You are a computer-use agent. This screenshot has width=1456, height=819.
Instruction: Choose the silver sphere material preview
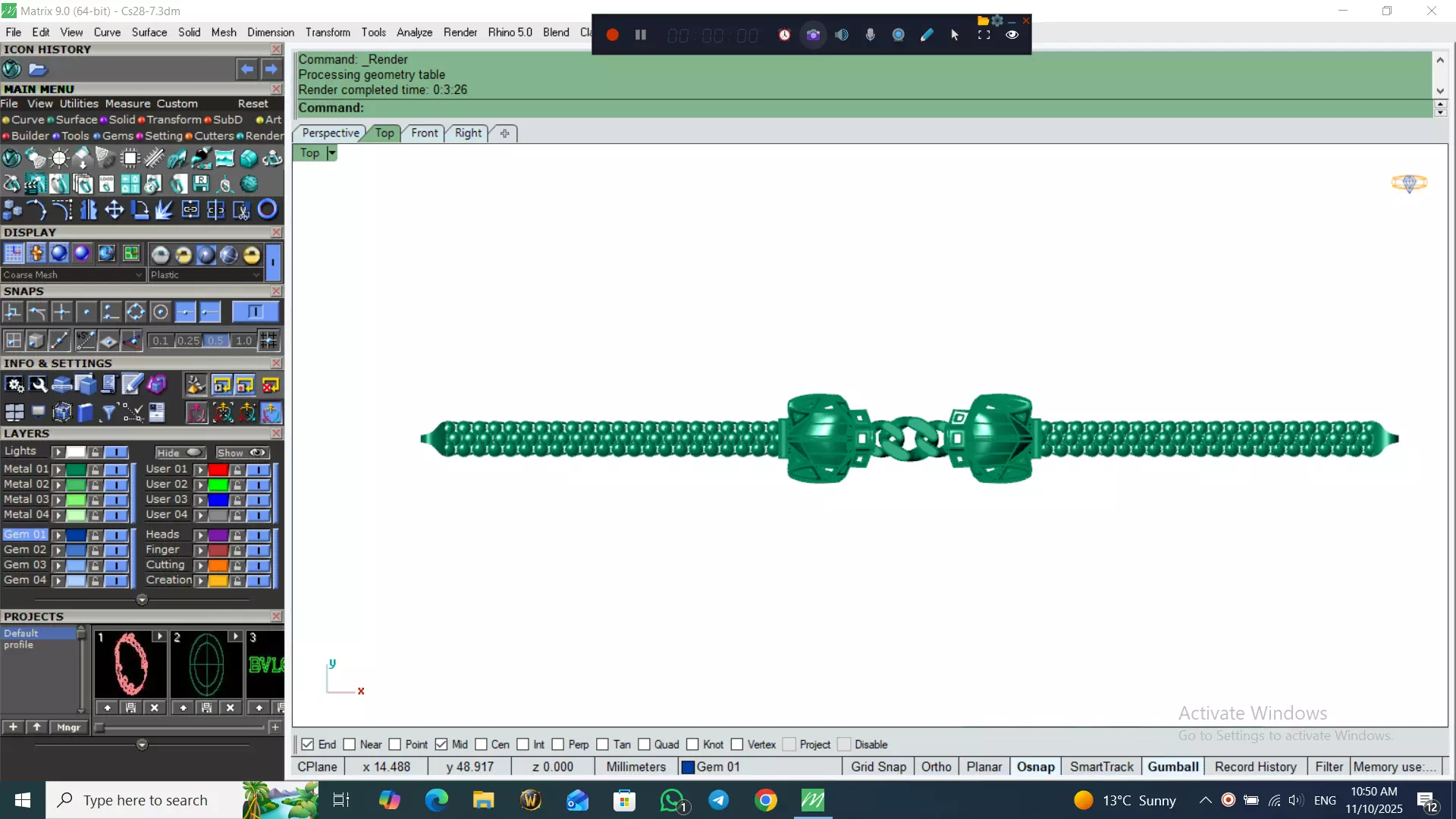pyautogui.click(x=160, y=255)
